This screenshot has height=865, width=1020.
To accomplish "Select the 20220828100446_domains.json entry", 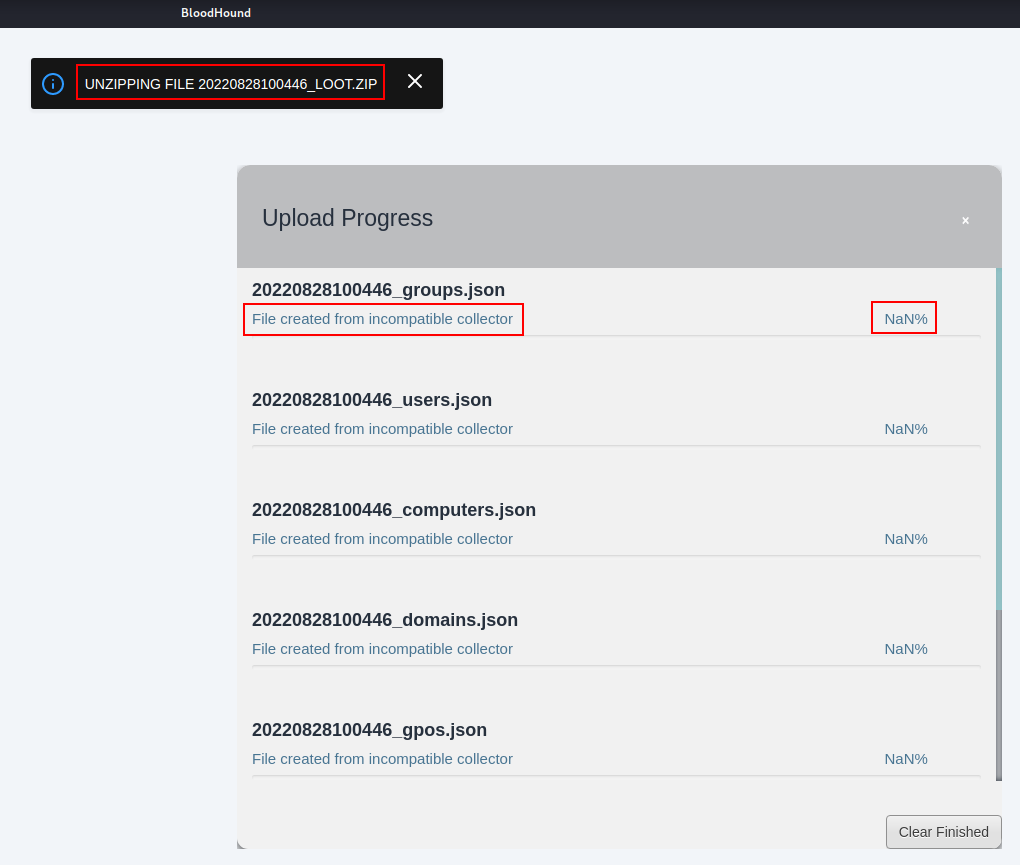I will (x=385, y=620).
